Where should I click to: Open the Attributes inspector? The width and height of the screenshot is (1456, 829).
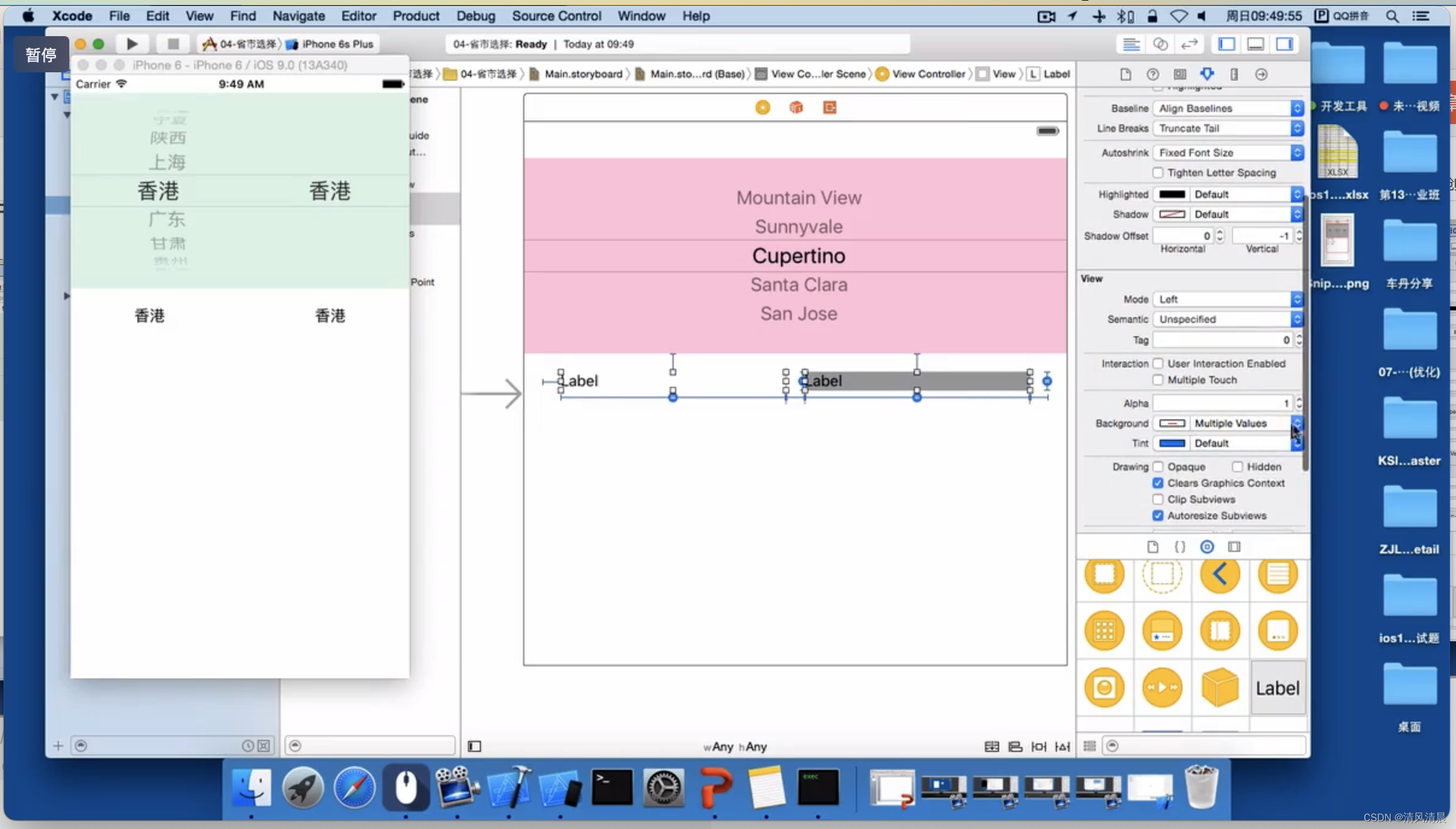[1207, 74]
